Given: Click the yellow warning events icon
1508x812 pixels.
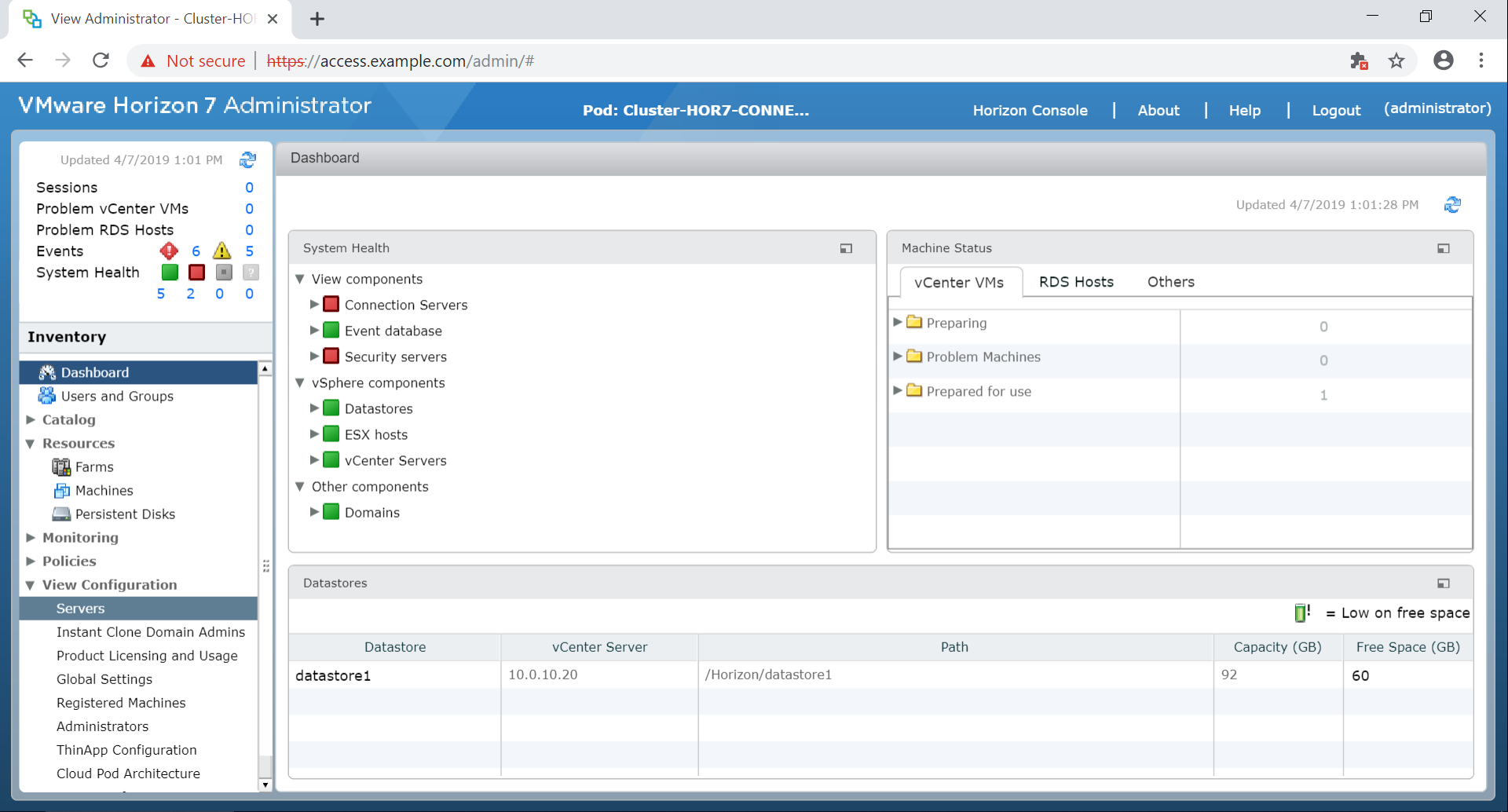Looking at the screenshot, I should click(222, 251).
